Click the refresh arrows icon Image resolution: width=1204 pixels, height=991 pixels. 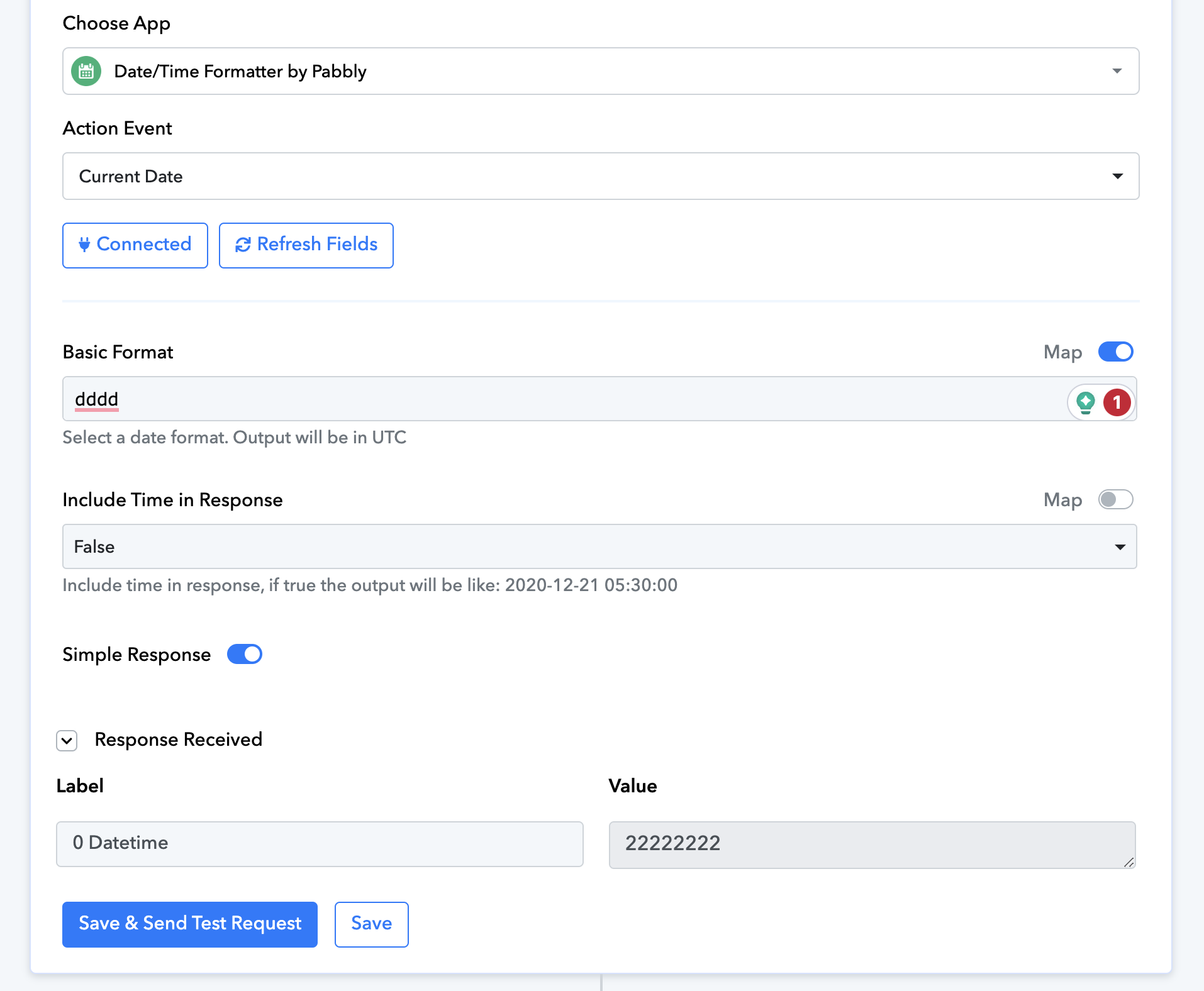tap(243, 245)
